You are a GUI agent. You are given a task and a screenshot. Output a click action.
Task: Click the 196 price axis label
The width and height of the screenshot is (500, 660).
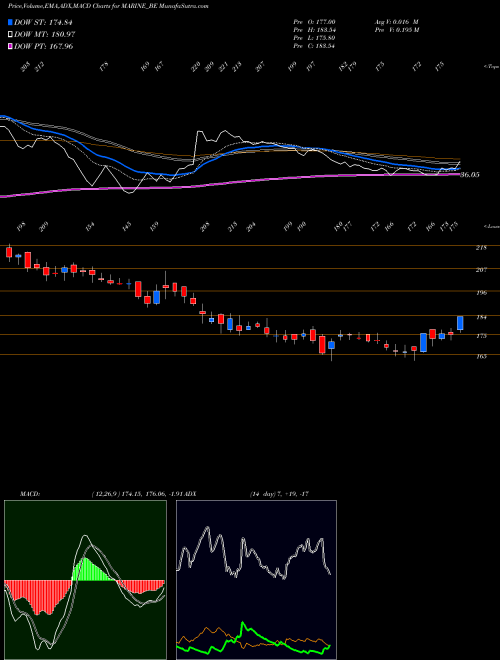[x=481, y=293]
